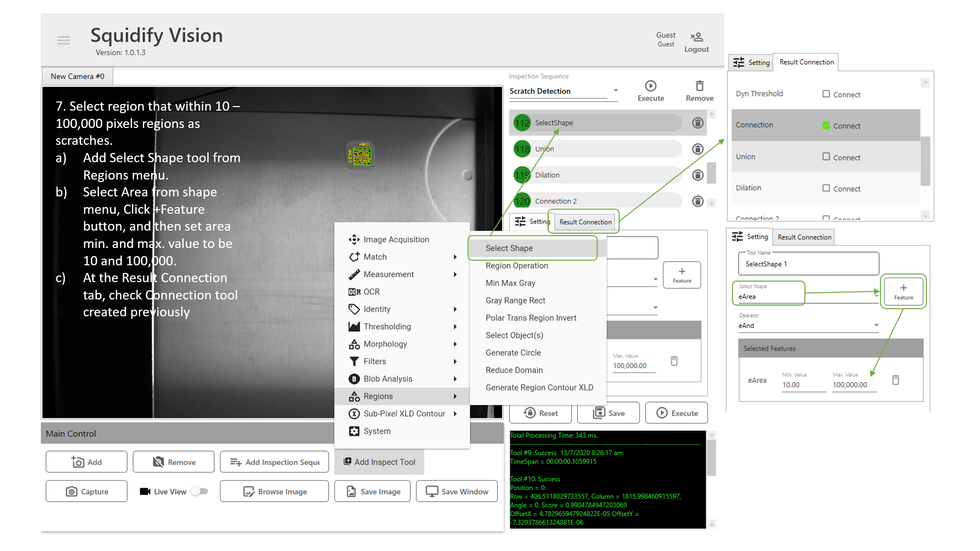Click the Min. Value field showing 10.00

[804, 385]
